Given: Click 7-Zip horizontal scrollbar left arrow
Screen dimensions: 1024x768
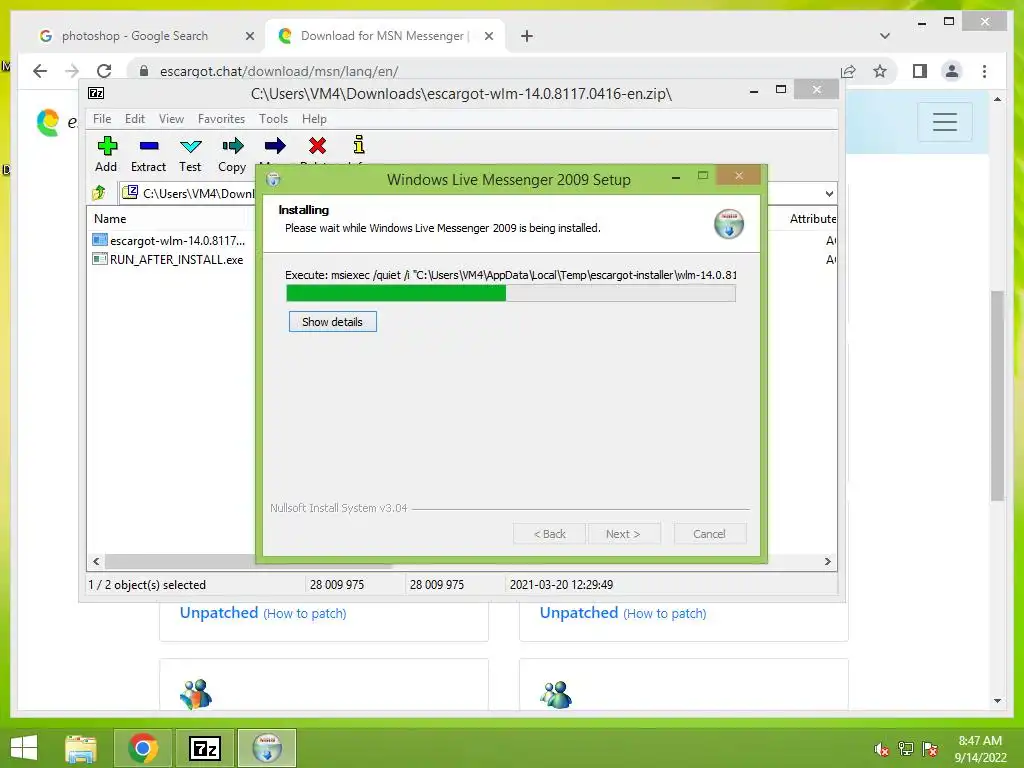Looking at the screenshot, I should click(96, 561).
